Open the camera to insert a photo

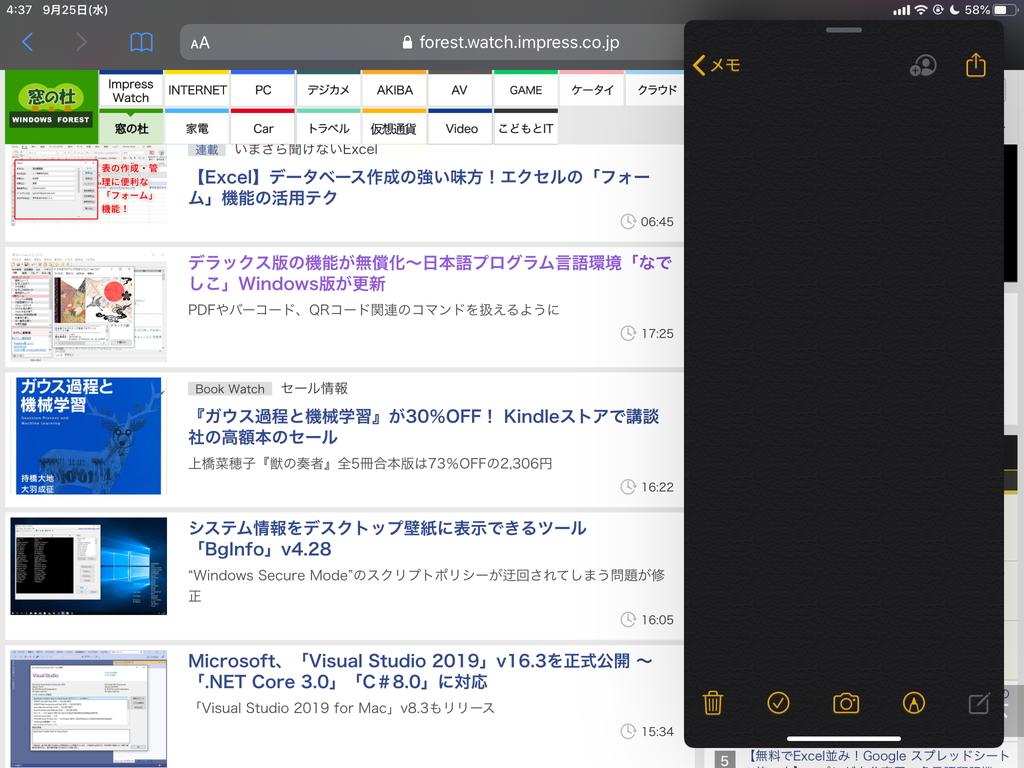[845, 703]
